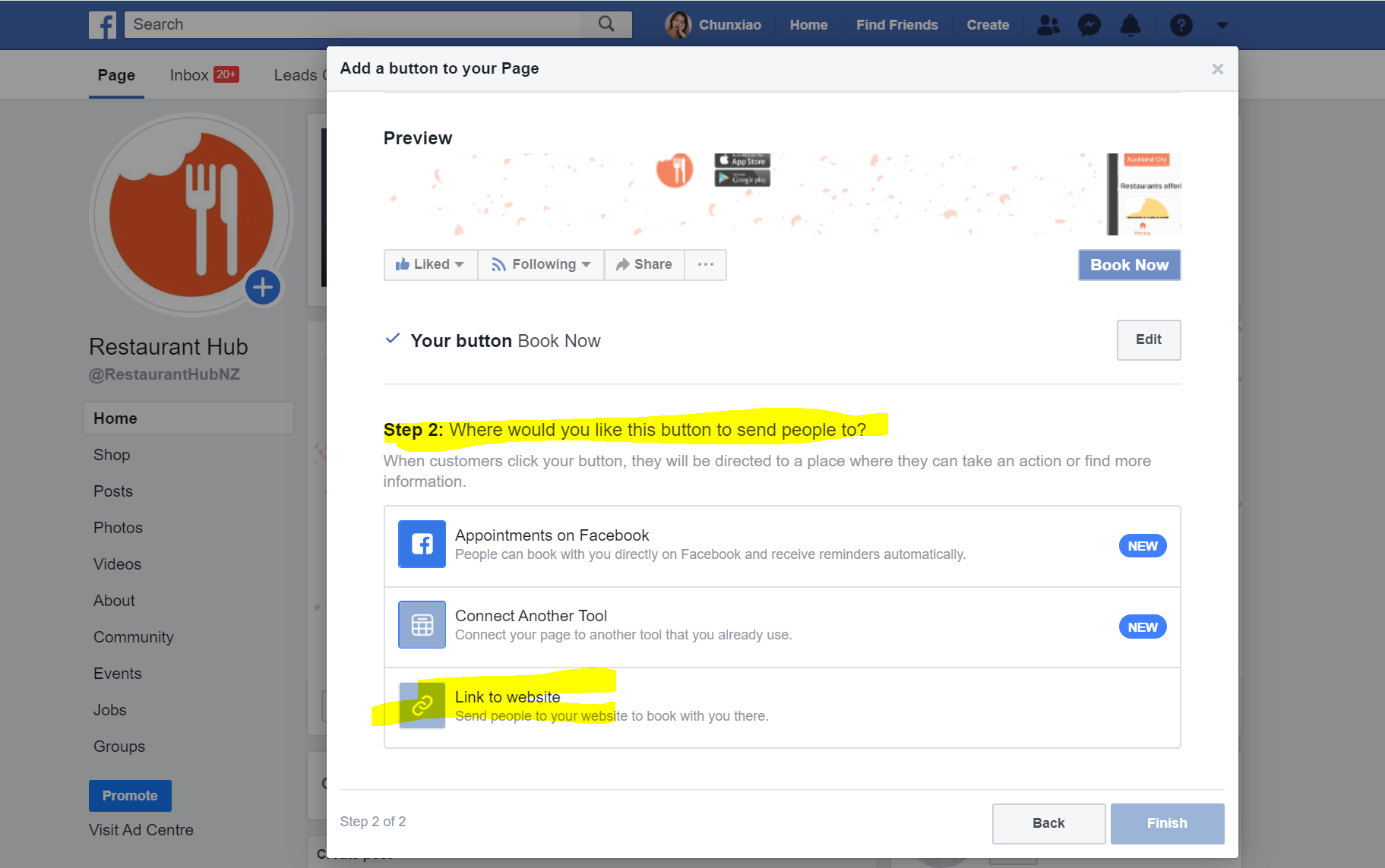Click NEW badge on Appointments row
This screenshot has height=868, width=1385.
point(1143,546)
